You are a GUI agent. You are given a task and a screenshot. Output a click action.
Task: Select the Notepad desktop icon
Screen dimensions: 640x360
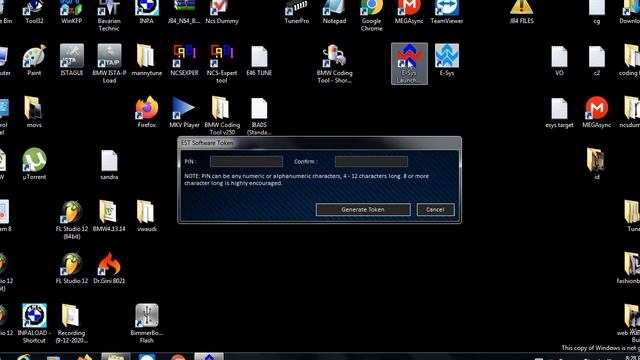[x=334, y=12]
